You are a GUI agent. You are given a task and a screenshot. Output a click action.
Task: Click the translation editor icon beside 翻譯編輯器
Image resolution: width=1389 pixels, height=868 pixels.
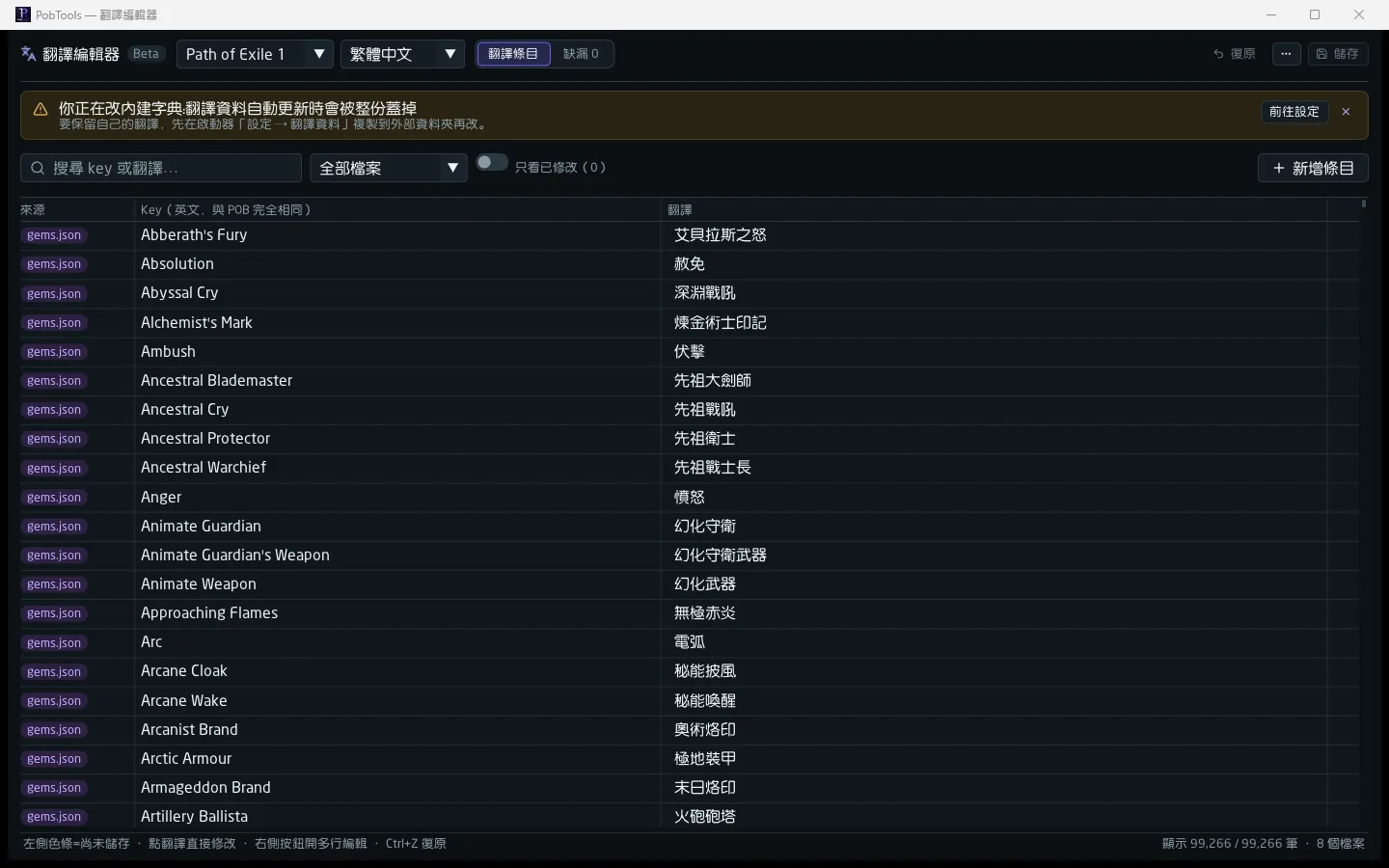(x=28, y=54)
